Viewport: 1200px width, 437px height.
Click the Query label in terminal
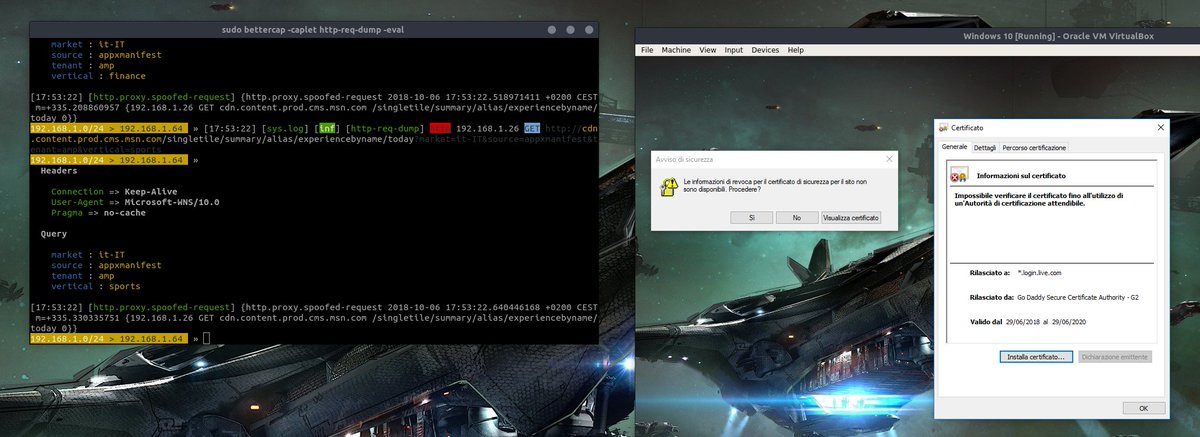coord(55,233)
